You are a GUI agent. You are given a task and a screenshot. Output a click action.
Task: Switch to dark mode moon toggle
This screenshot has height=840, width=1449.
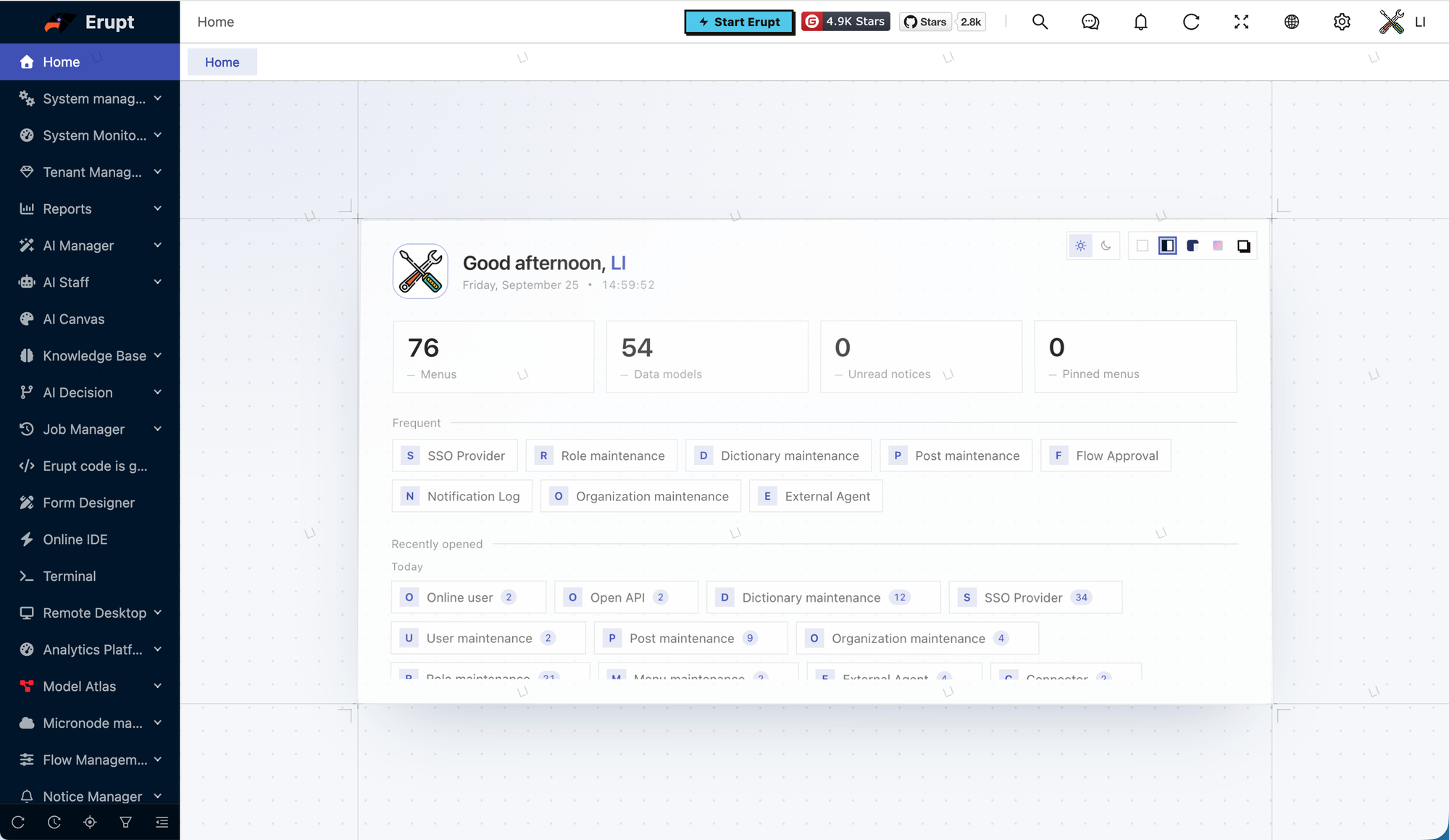point(1106,245)
